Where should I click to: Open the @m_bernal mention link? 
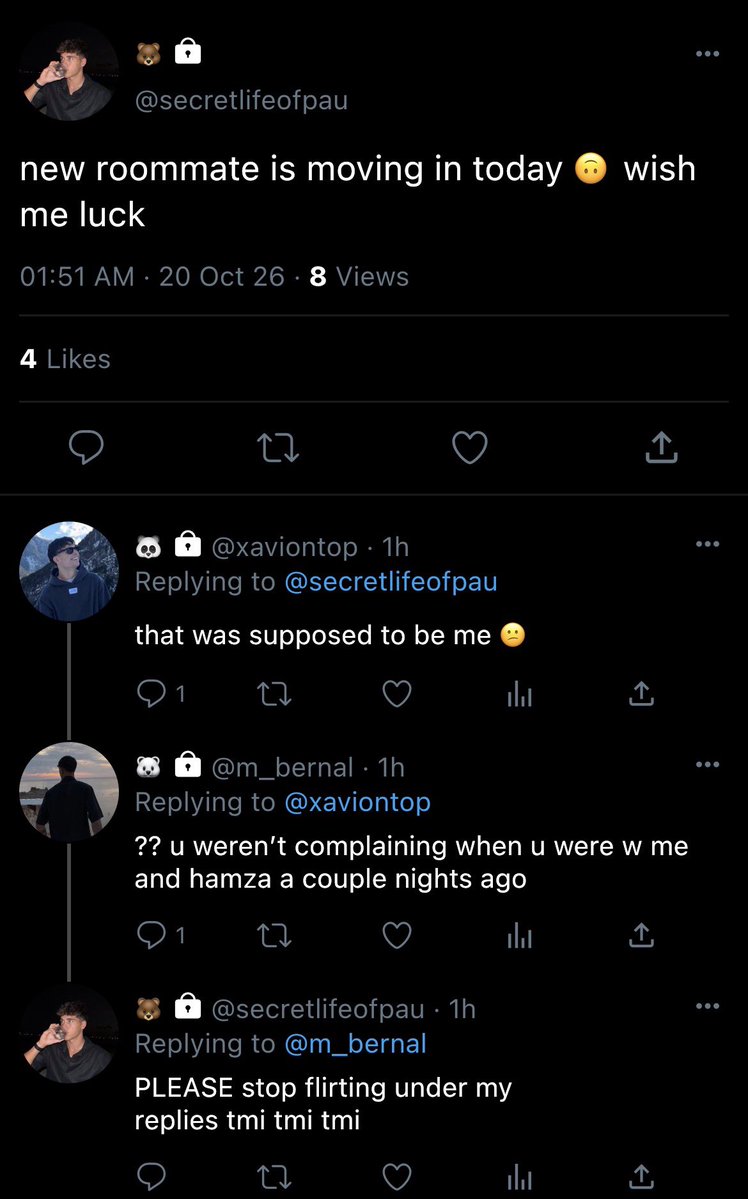(355, 1044)
